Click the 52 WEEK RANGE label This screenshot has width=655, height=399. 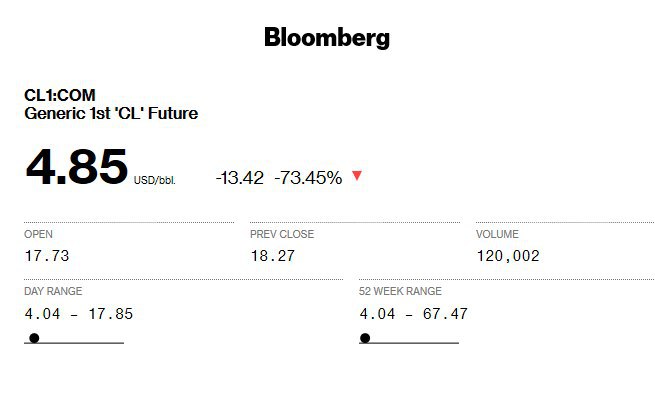coord(400,291)
